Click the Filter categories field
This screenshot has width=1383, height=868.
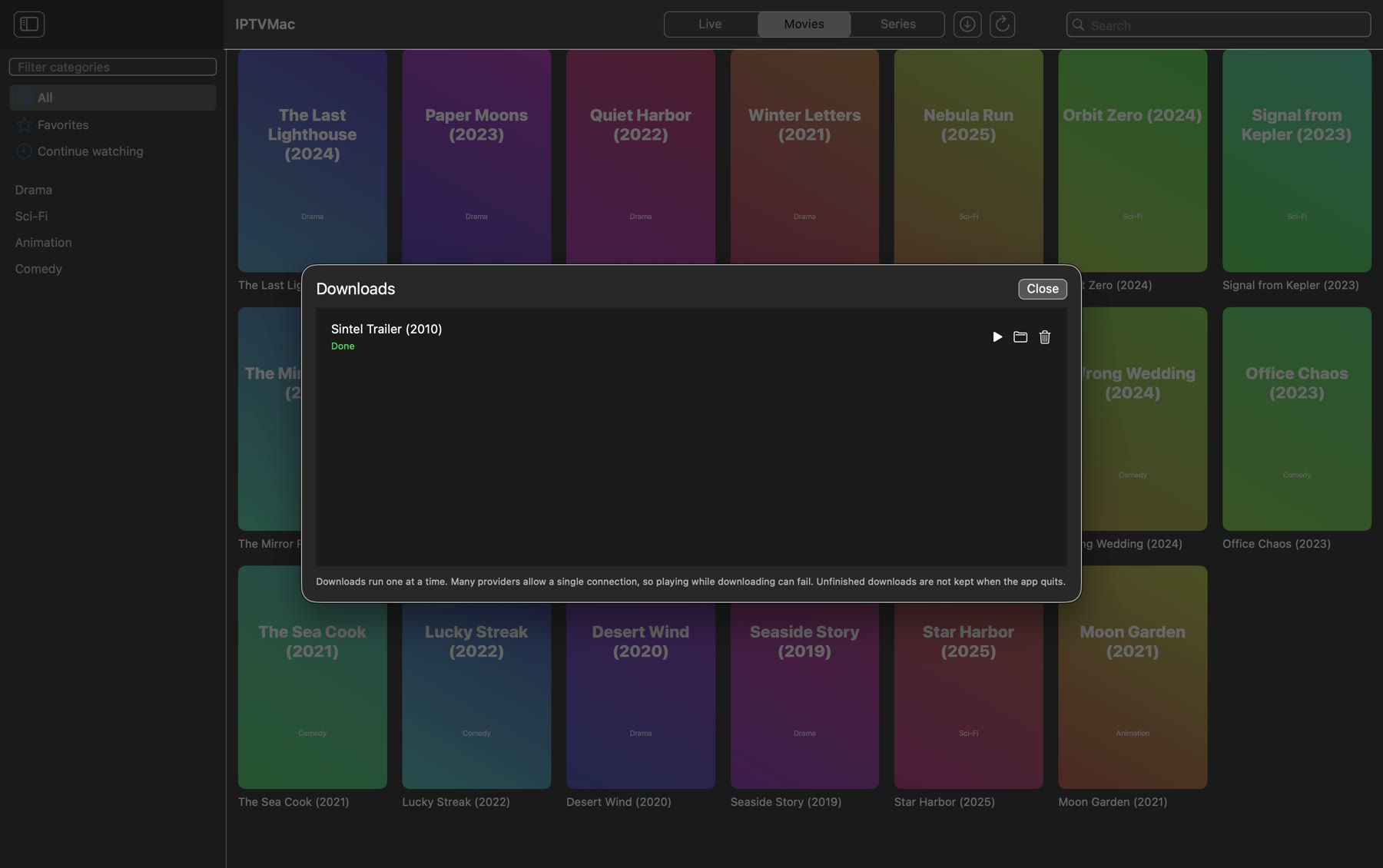113,67
